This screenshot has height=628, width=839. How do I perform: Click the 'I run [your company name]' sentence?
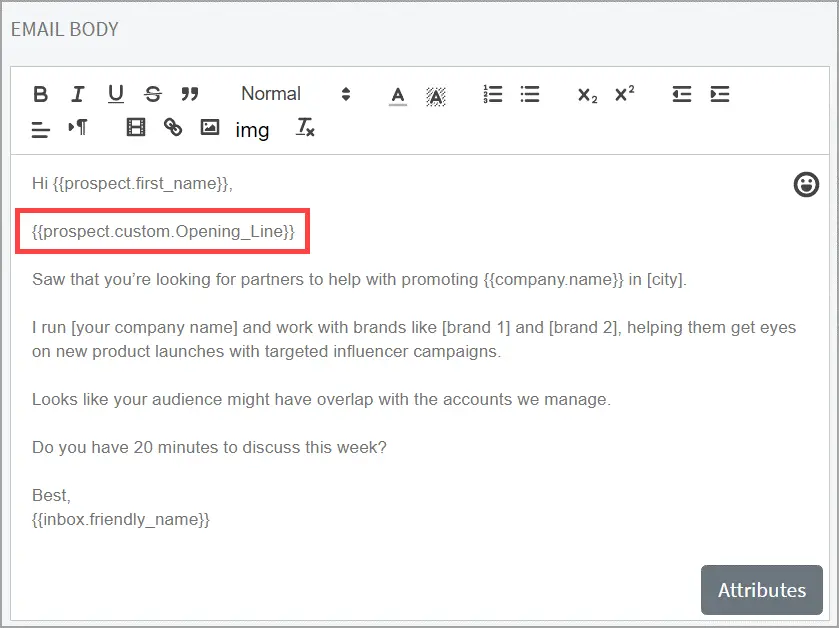tap(414, 327)
